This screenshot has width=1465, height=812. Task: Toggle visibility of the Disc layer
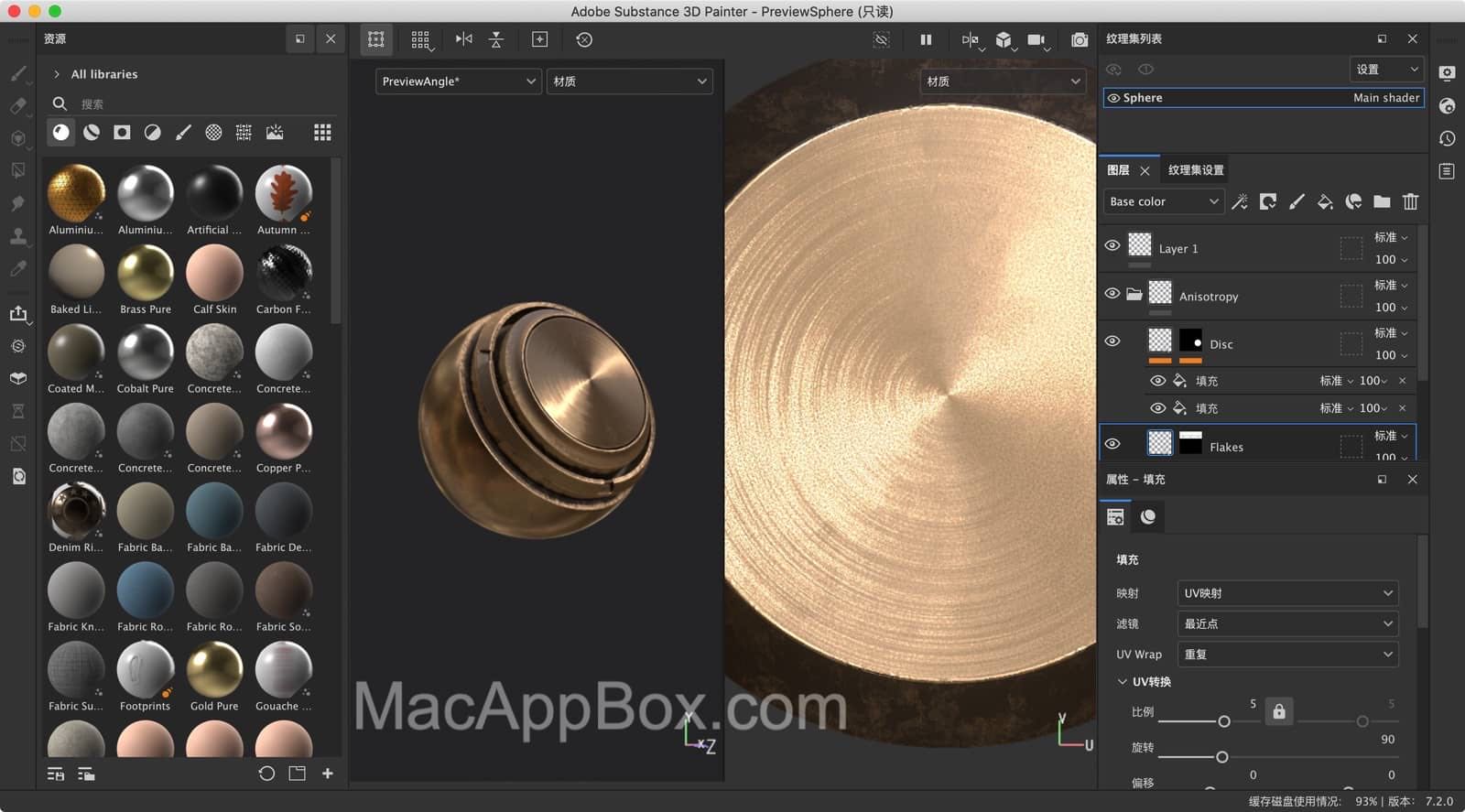(x=1112, y=341)
